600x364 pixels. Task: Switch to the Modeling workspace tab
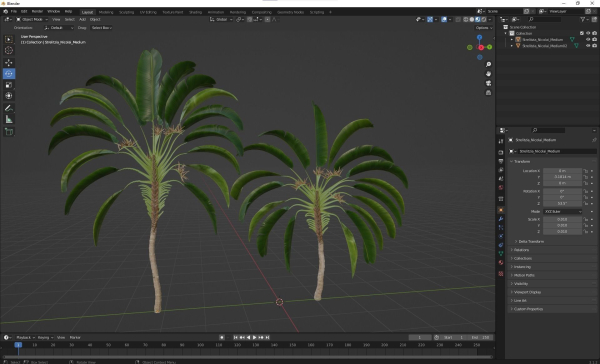(x=106, y=12)
